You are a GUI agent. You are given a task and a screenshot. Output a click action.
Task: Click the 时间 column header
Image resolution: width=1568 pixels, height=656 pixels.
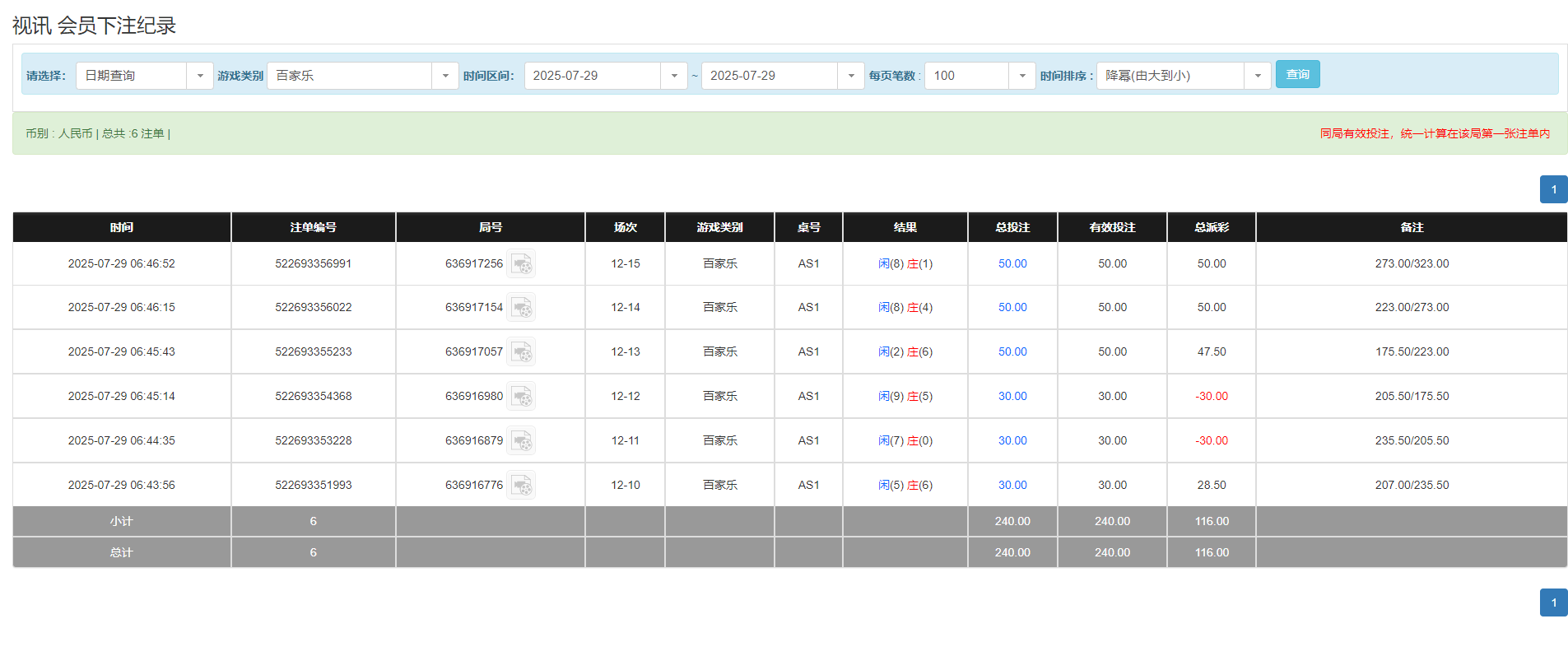(122, 227)
